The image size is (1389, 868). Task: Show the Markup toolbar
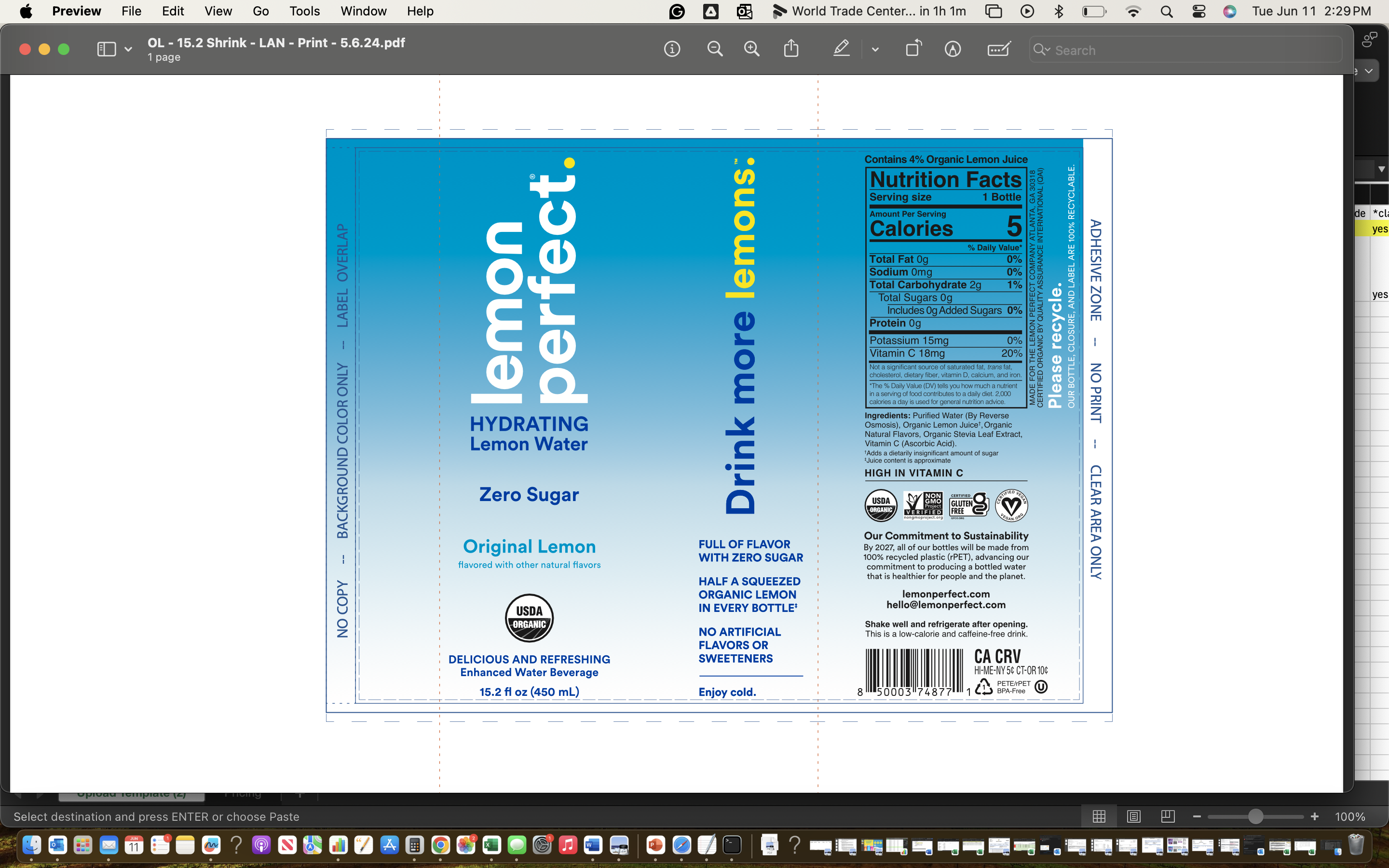click(x=953, y=49)
